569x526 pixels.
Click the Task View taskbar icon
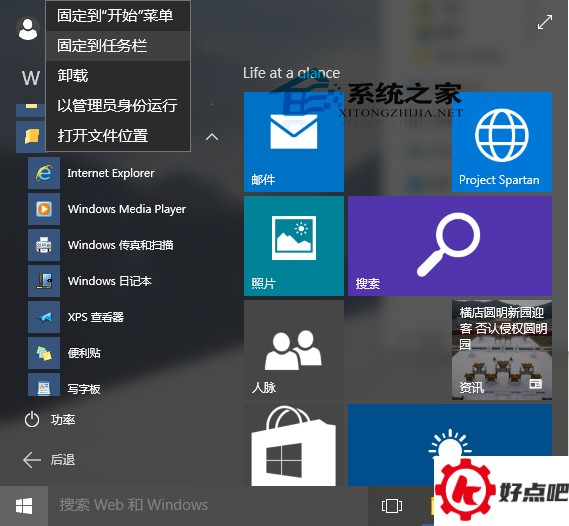392,506
